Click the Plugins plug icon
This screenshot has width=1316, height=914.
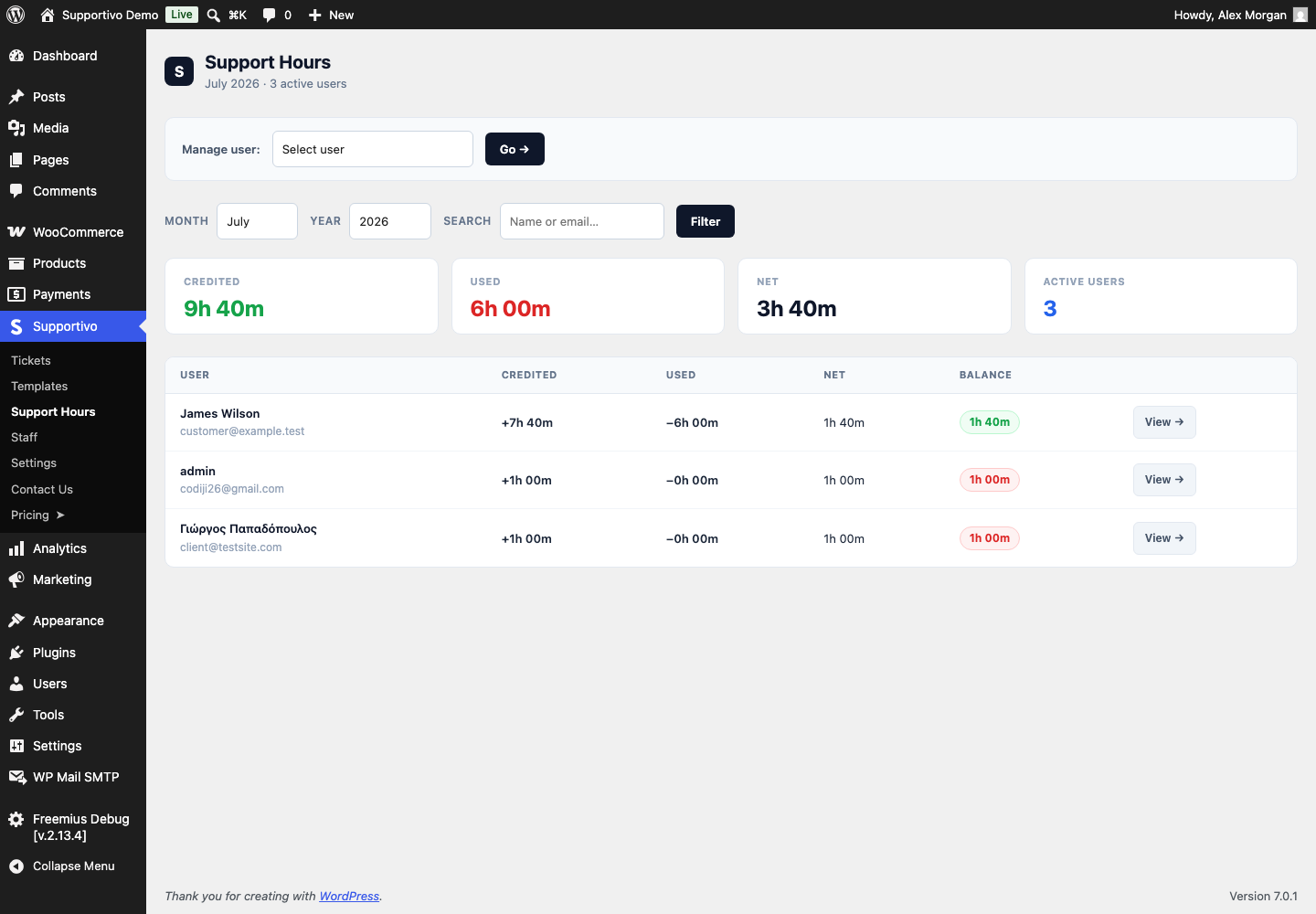click(x=16, y=653)
